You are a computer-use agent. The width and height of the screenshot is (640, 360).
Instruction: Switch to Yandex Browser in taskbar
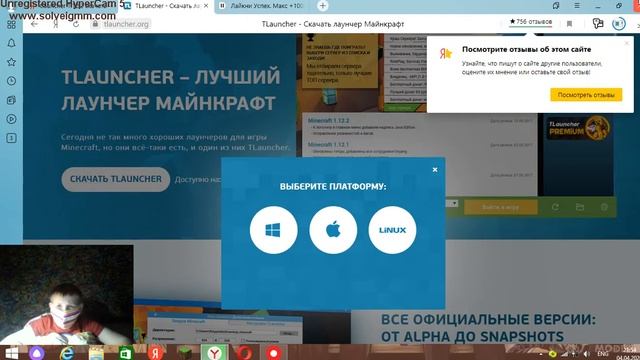tap(214, 353)
